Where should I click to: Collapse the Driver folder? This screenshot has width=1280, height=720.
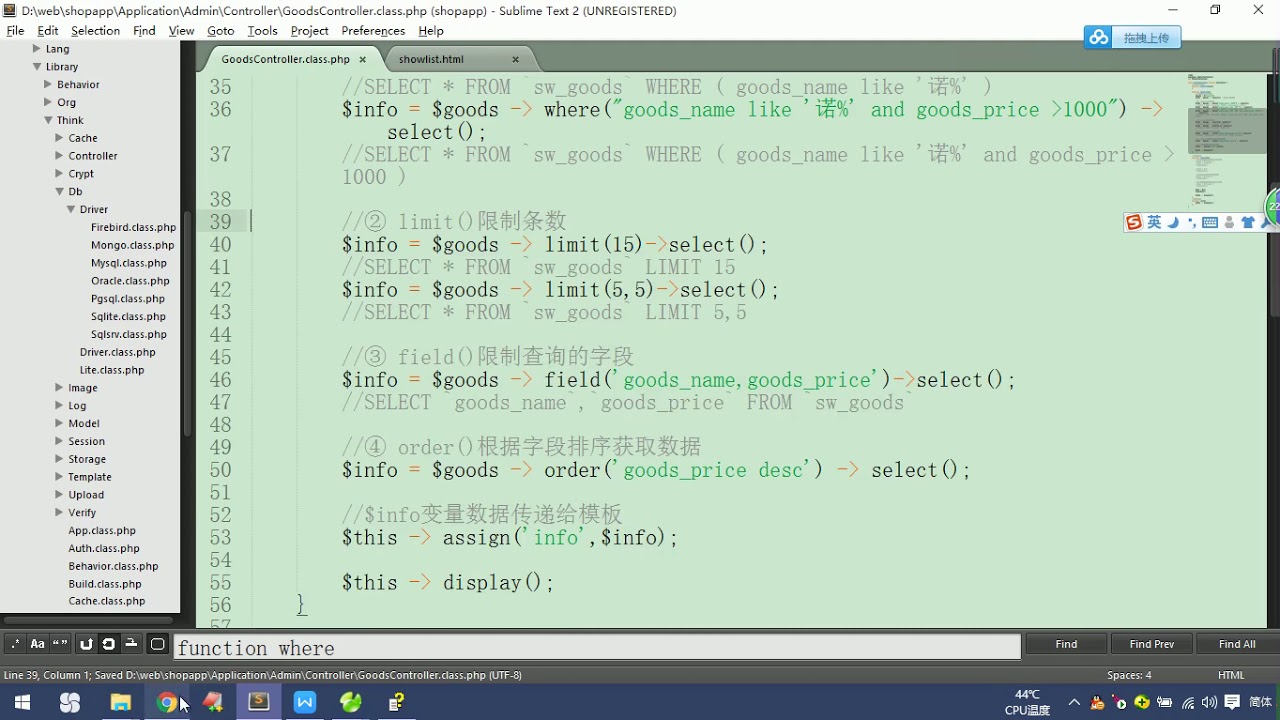click(x=71, y=209)
